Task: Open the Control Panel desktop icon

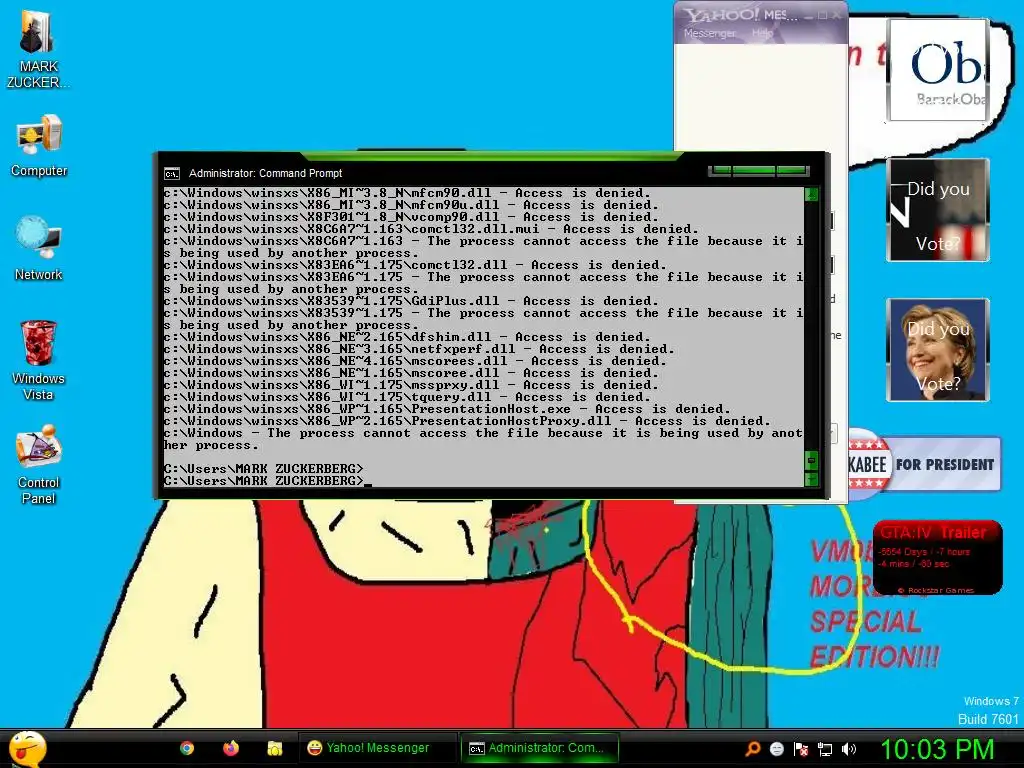Action: tap(39, 465)
